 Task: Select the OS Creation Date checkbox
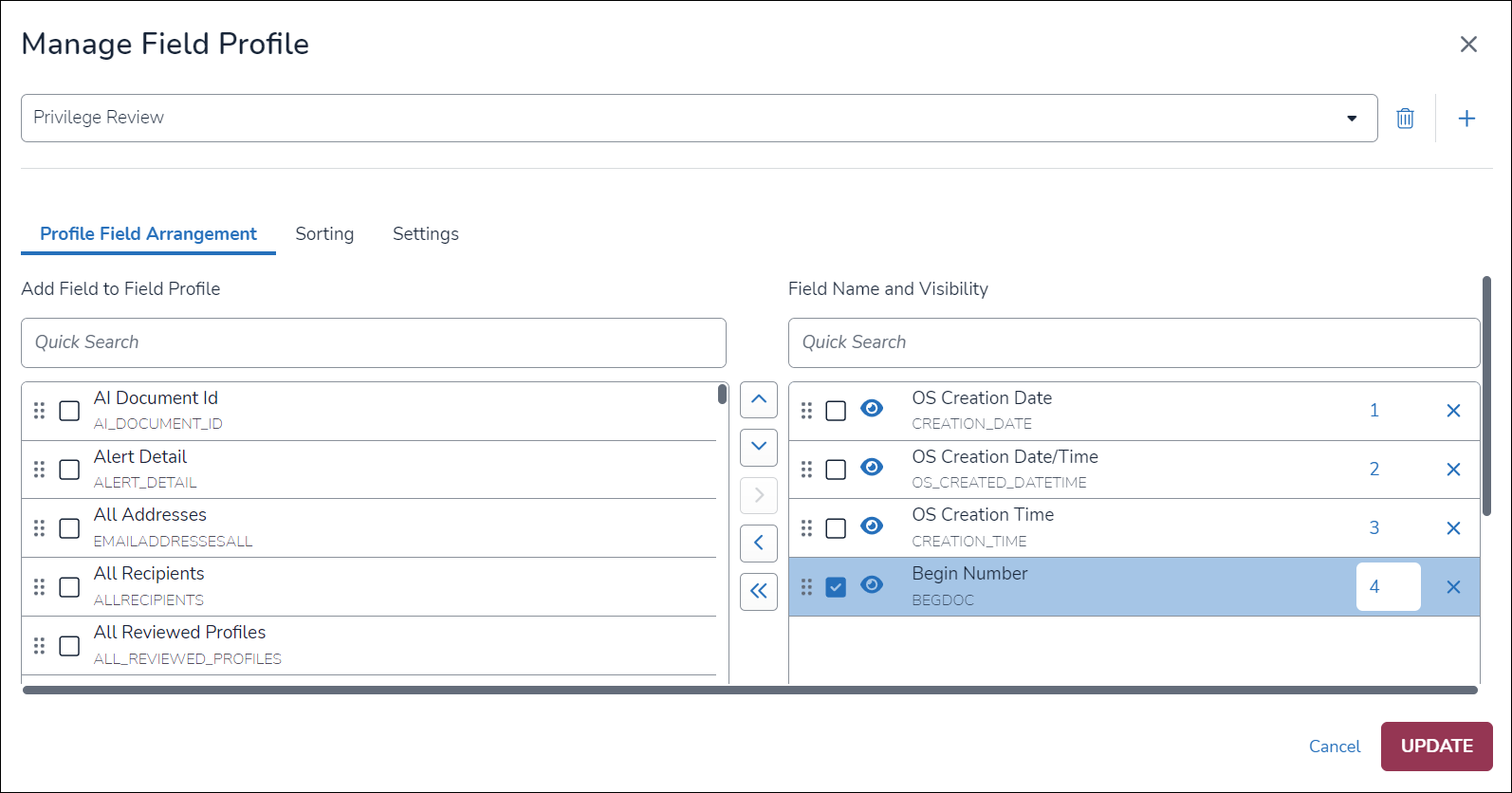[836, 411]
